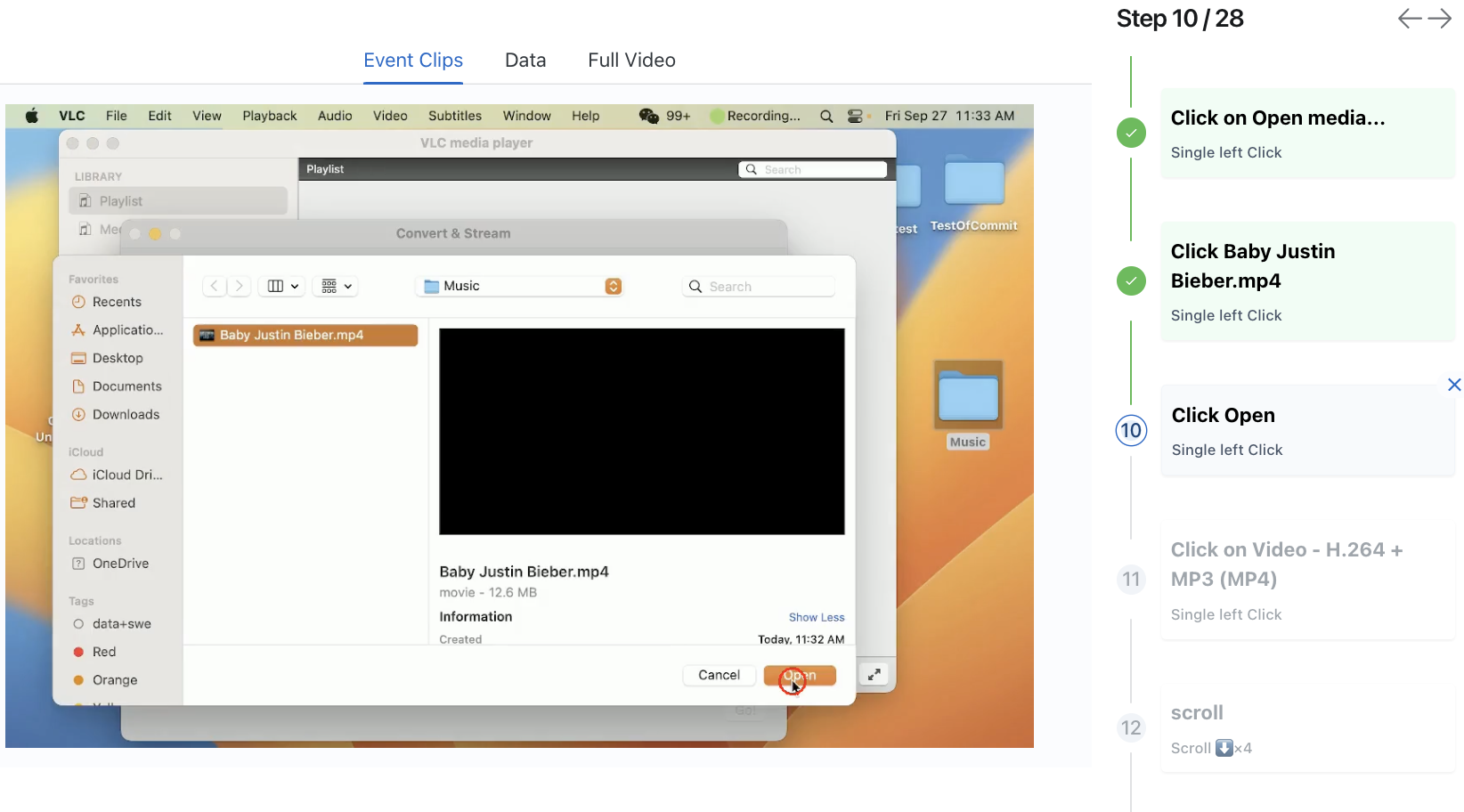Screen dimensions: 1464x812
Task: Close the step 10 card with X
Action: tap(1454, 385)
